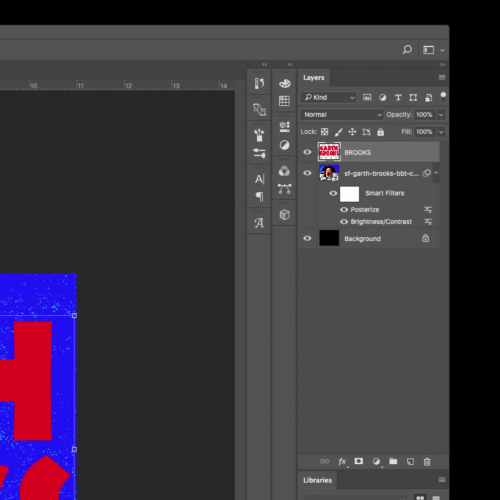This screenshot has width=500, height=500.
Task: Filter layers by shape layers
Action: [413, 97]
